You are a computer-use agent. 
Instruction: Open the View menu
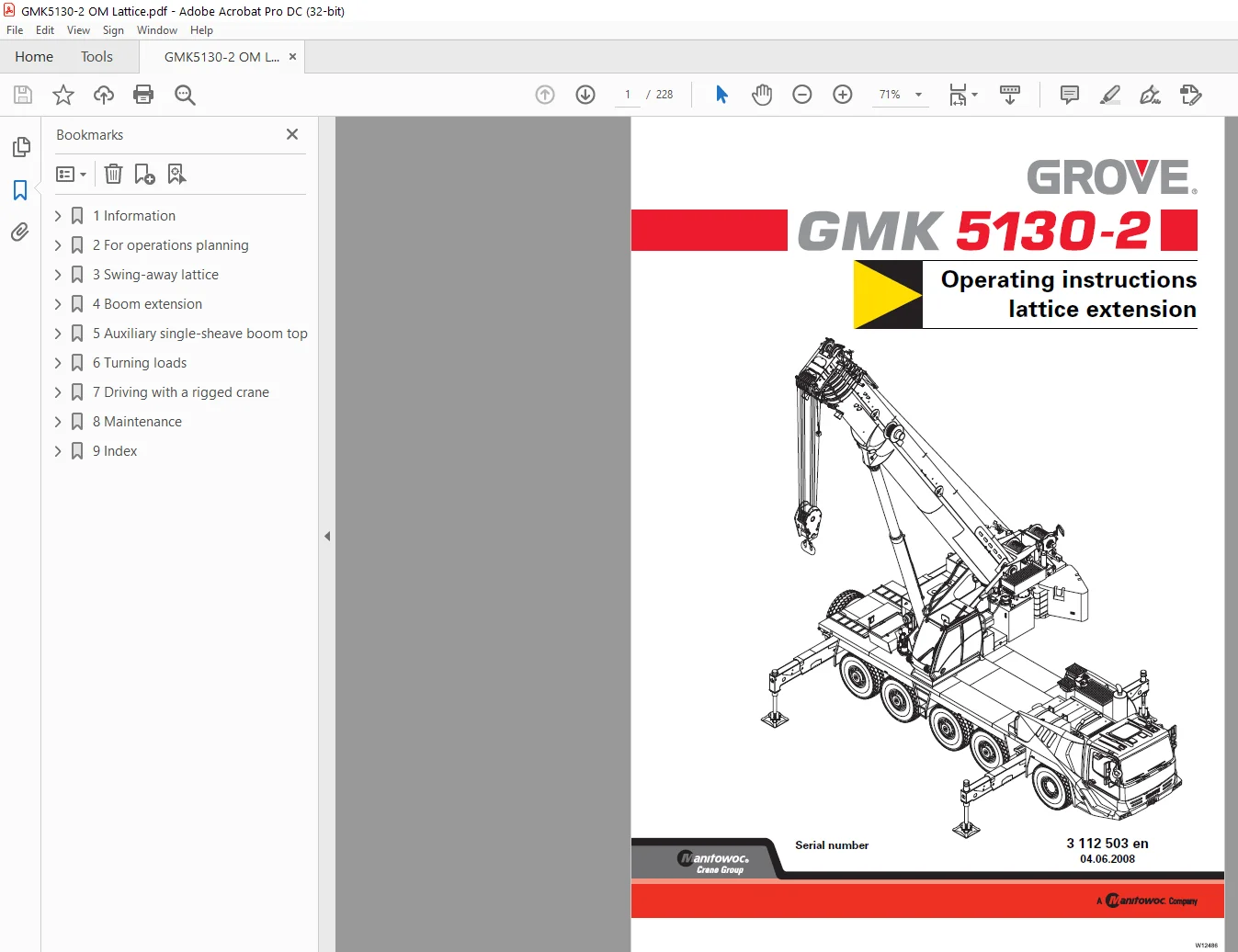click(78, 30)
